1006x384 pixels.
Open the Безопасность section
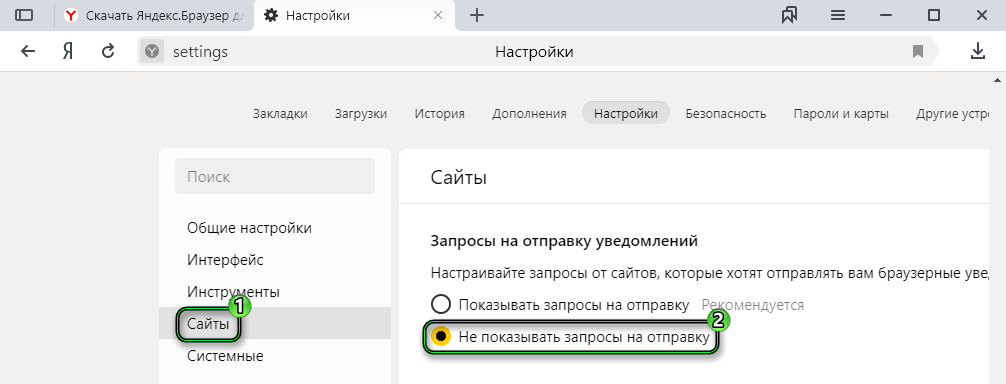click(x=726, y=114)
